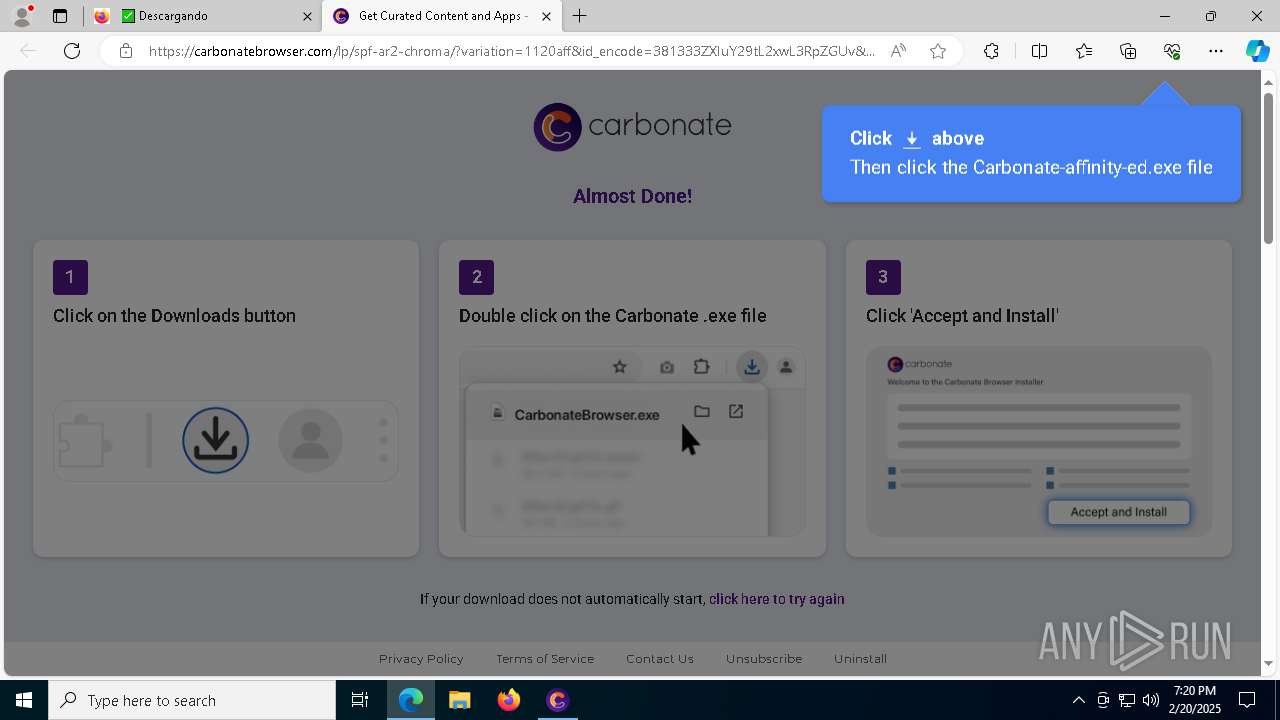This screenshot has width=1280, height=720.
Task: Activate Read aloud icon
Action: pyautogui.click(x=898, y=51)
